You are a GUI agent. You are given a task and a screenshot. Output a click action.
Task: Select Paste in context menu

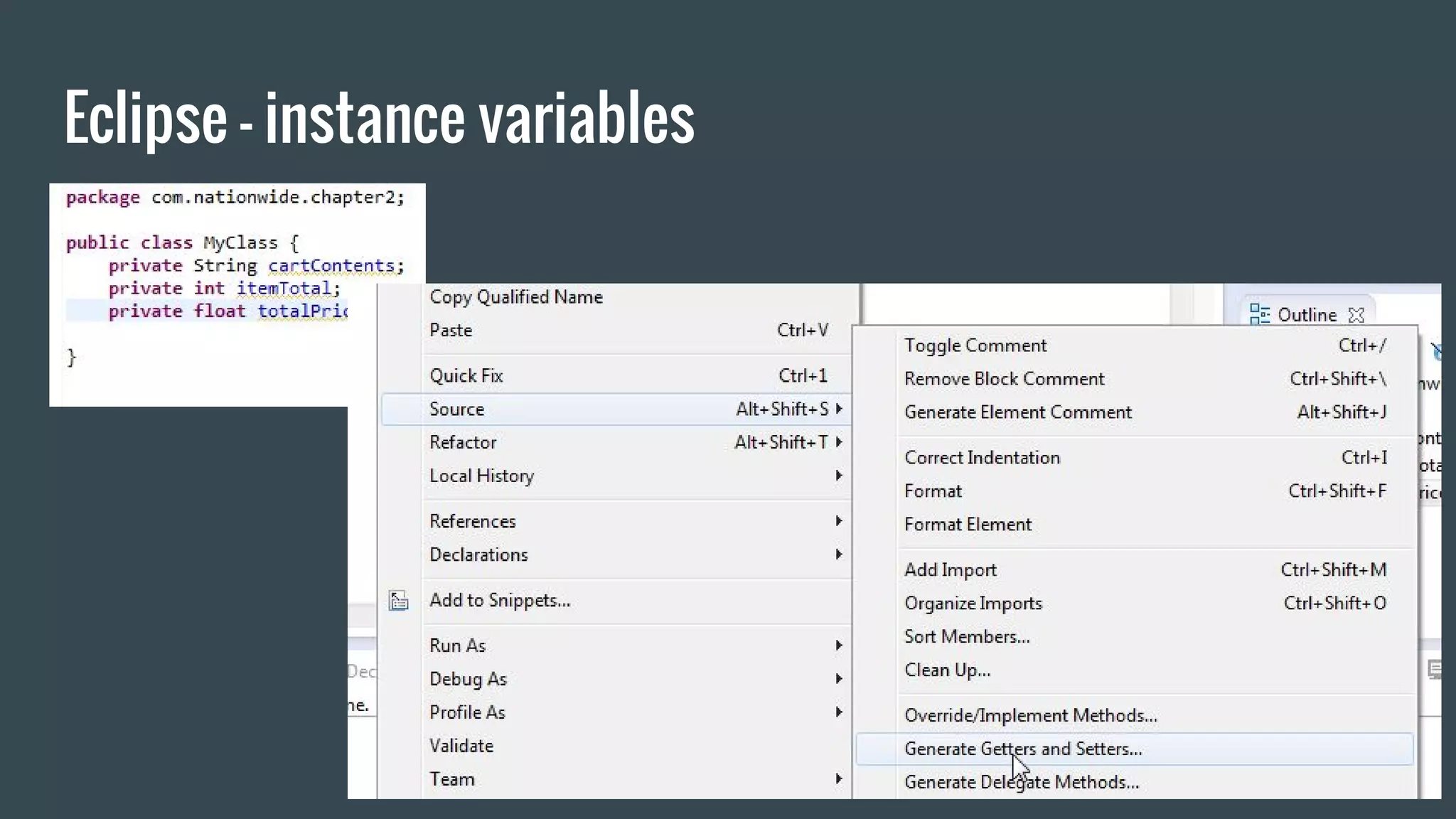(451, 331)
